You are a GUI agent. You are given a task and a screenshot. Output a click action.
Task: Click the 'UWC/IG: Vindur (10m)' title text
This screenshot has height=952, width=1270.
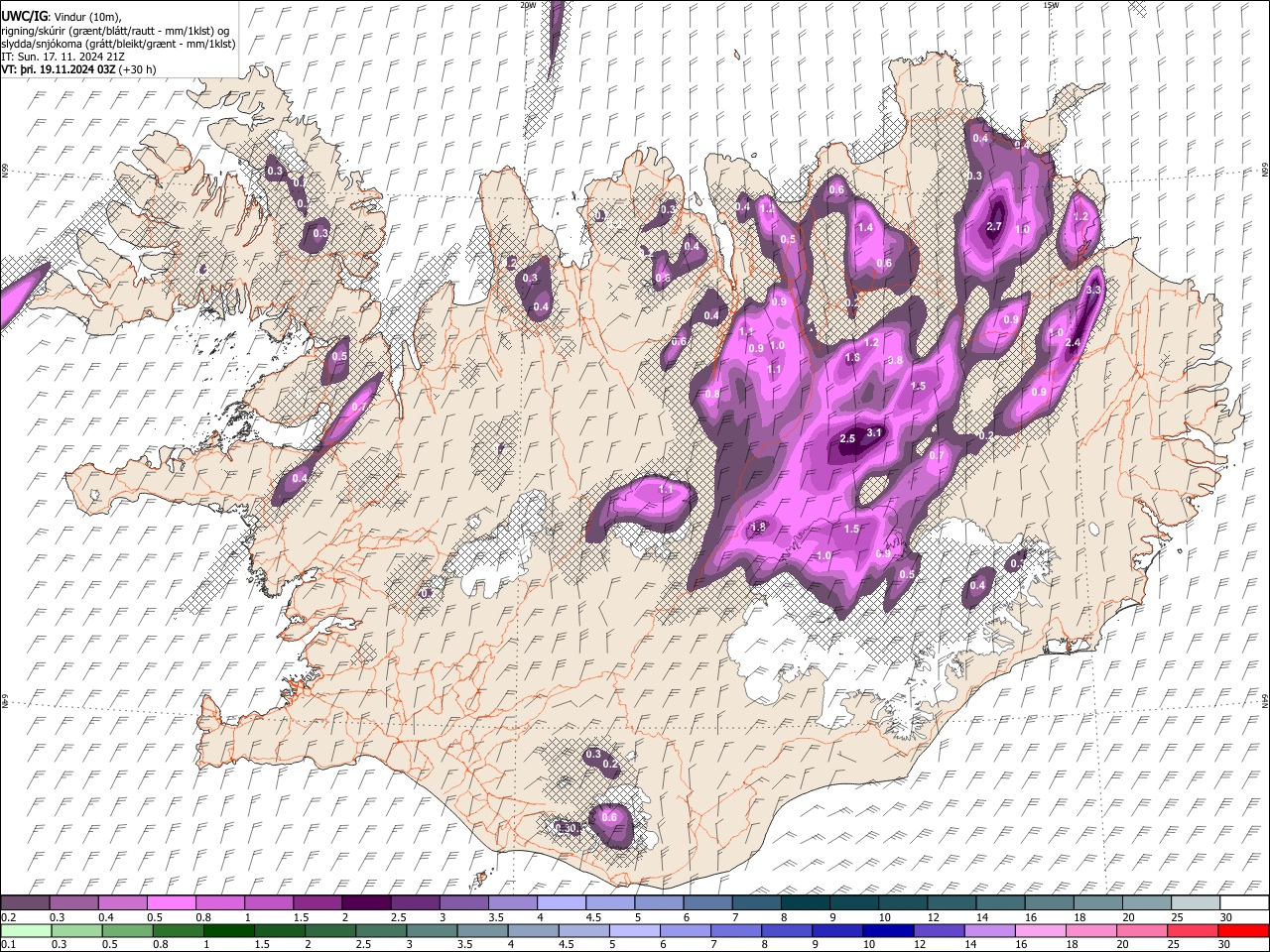(62, 17)
